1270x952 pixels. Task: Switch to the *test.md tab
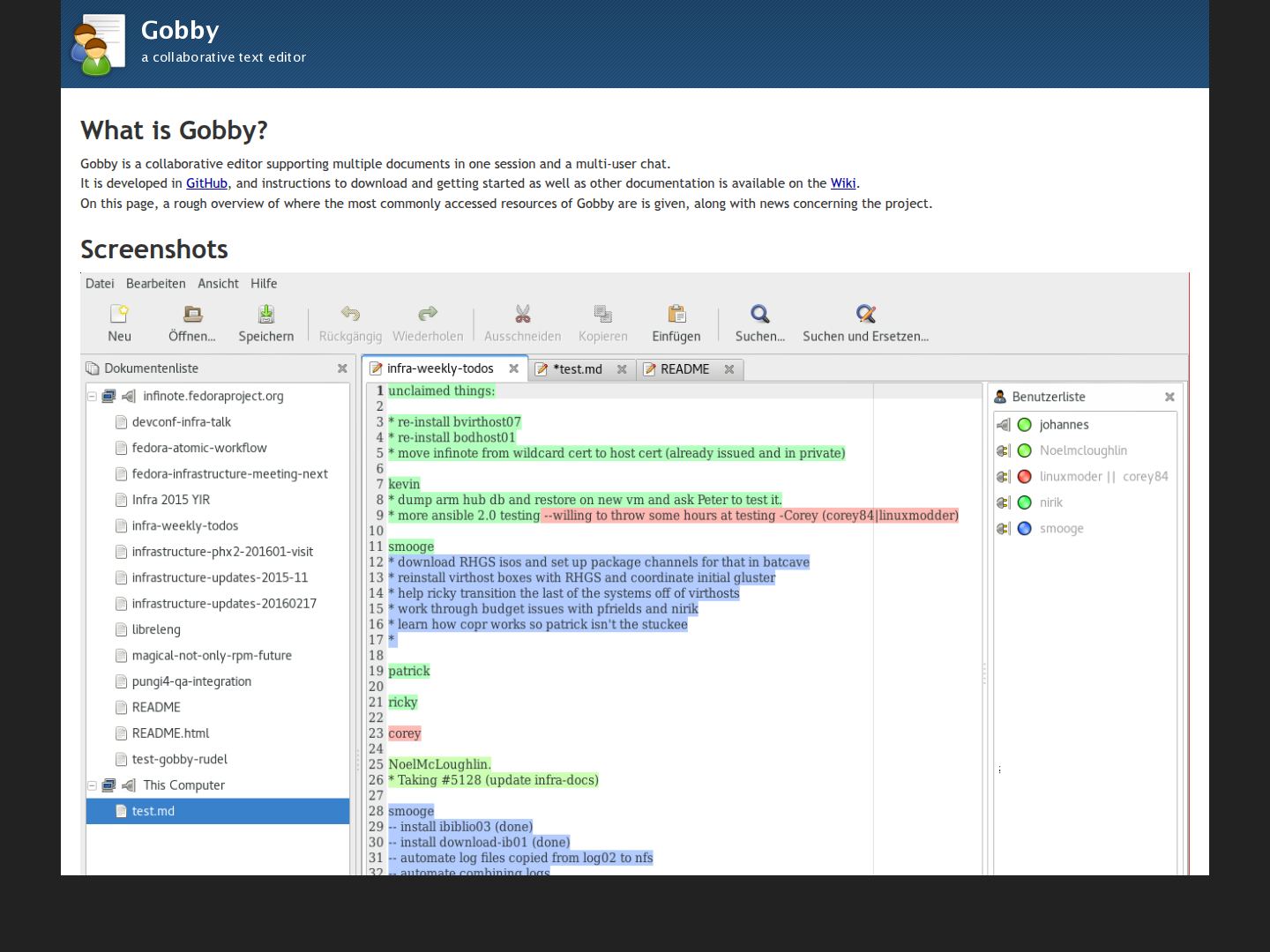pos(578,369)
